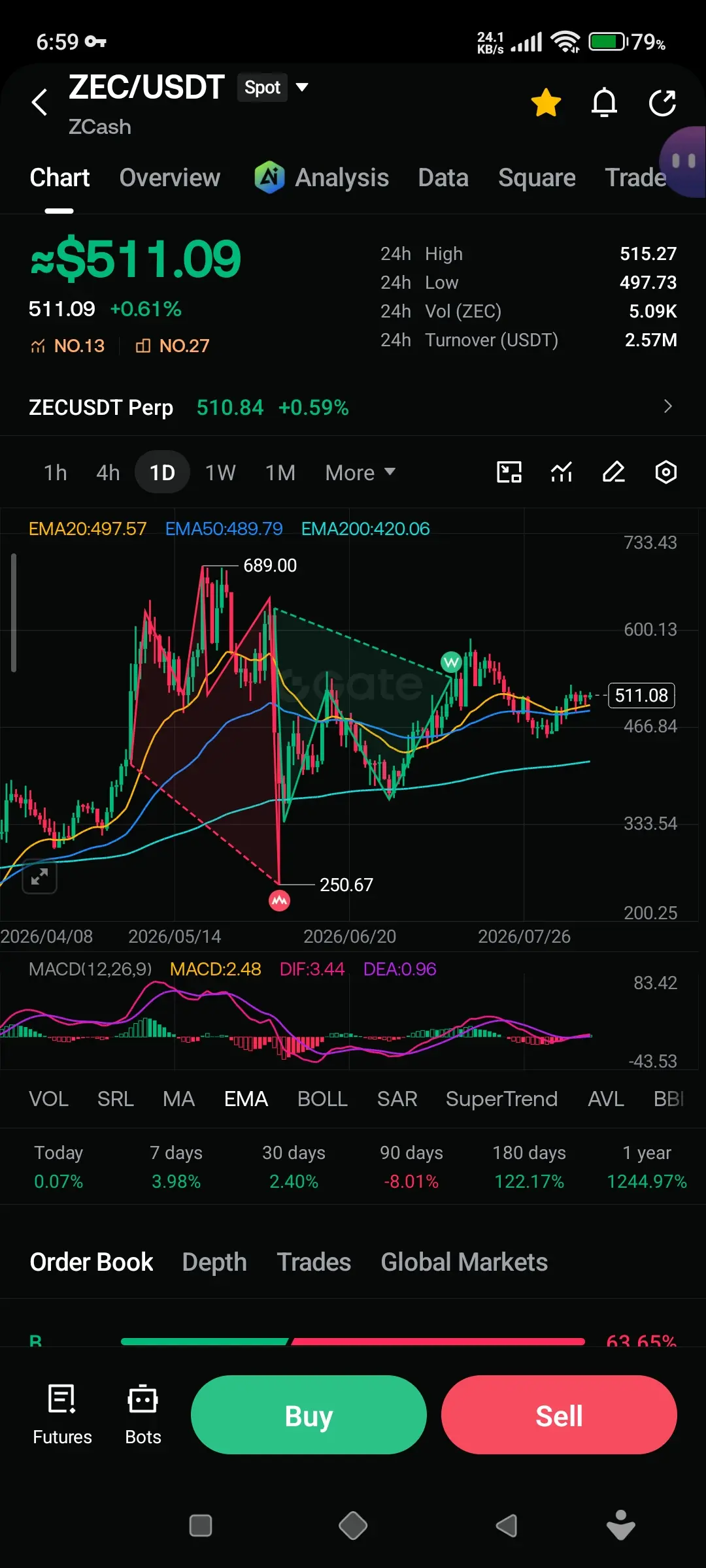The image size is (706, 1568).
Task: Tap Android home diamond button
Action: [x=353, y=1526]
